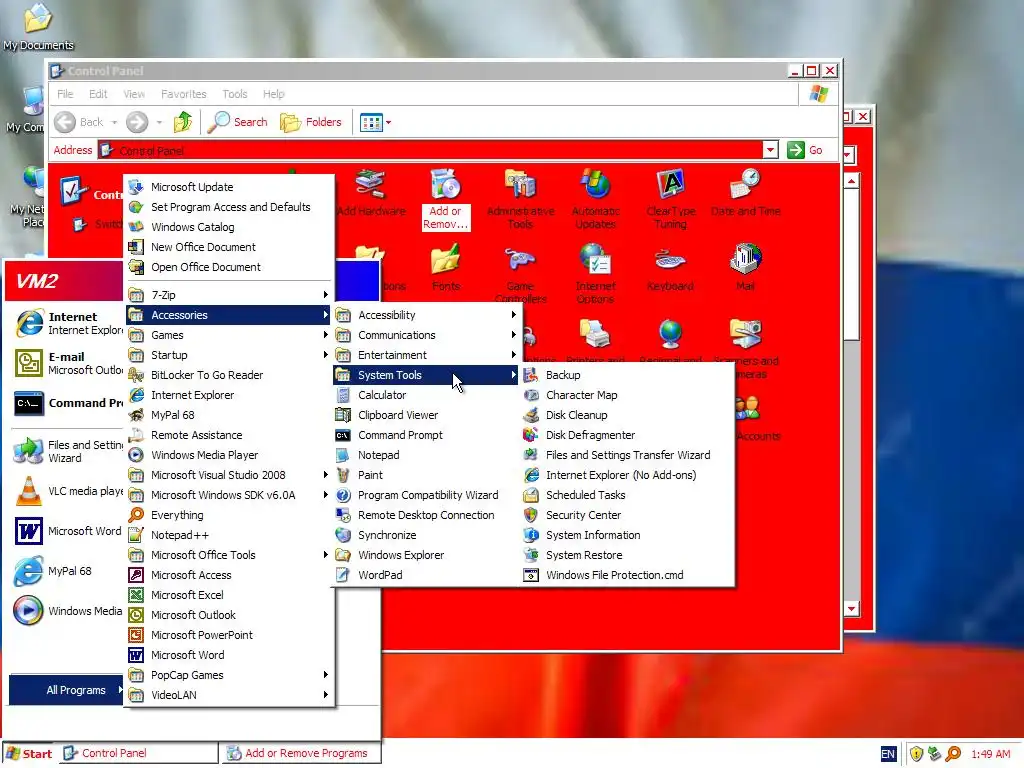Click the Everything search tray icon
The height and width of the screenshot is (768, 1024).
click(x=953, y=754)
